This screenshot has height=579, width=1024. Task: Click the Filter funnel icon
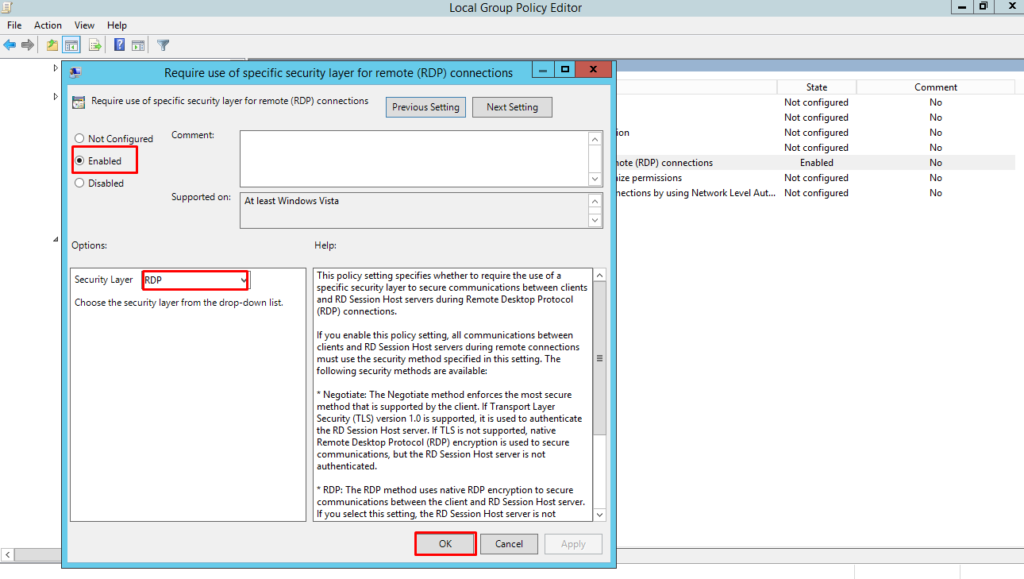(x=163, y=45)
